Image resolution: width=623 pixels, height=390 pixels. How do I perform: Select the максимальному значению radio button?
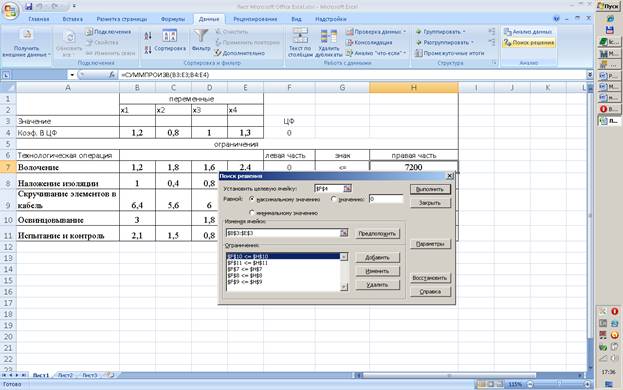pos(252,199)
